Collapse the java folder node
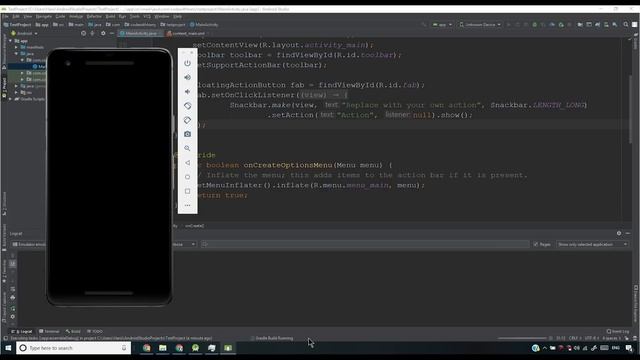640x360 pixels. point(16,53)
